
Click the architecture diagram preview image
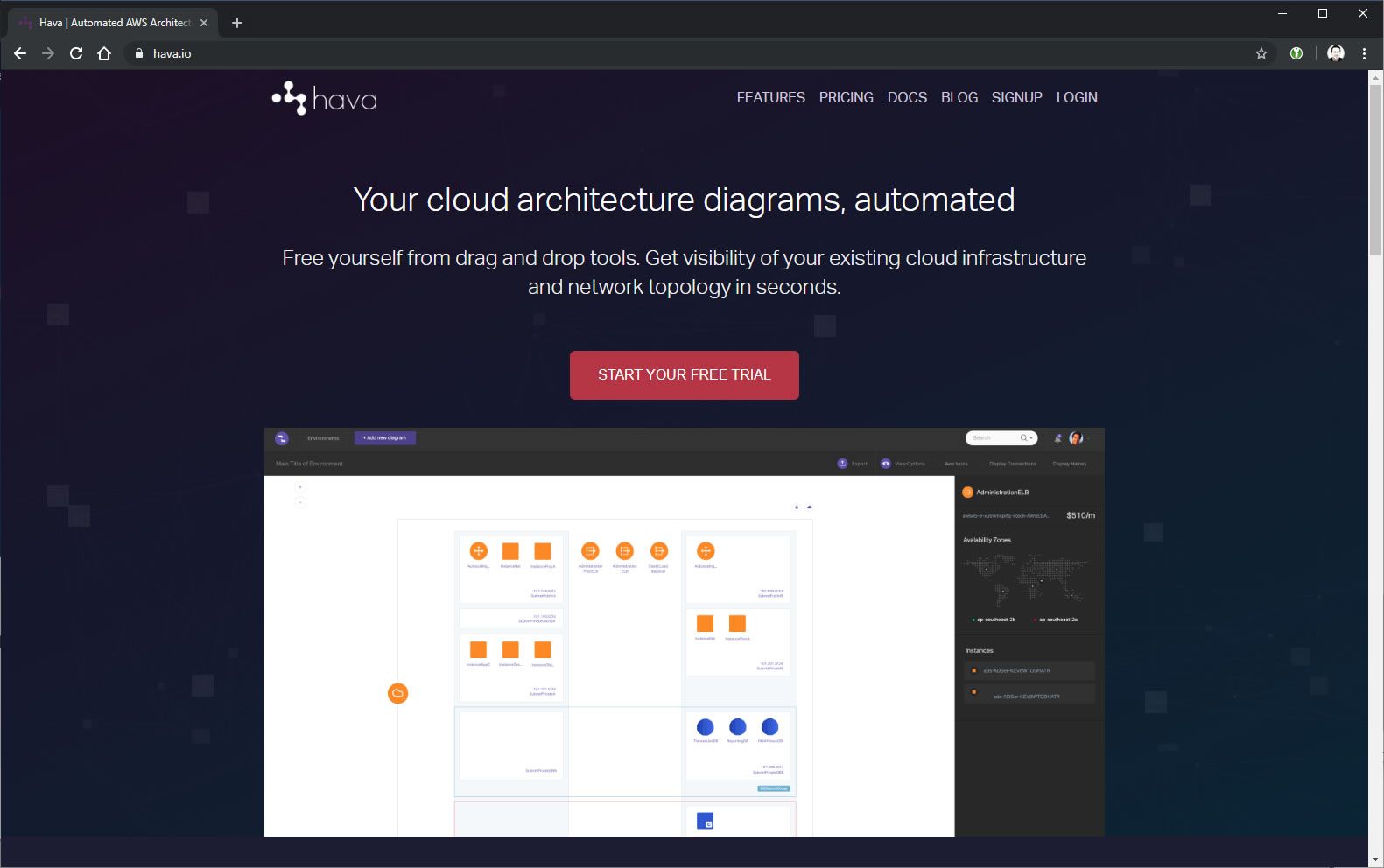[685, 632]
